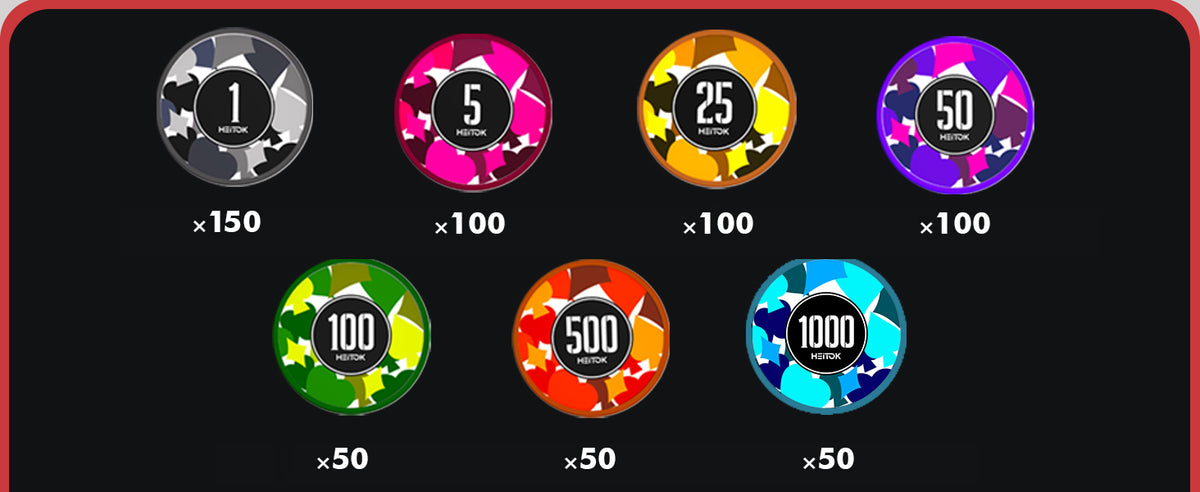Click the number 100 on green chip
Image resolution: width=1200 pixels, height=492 pixels.
tap(352, 330)
